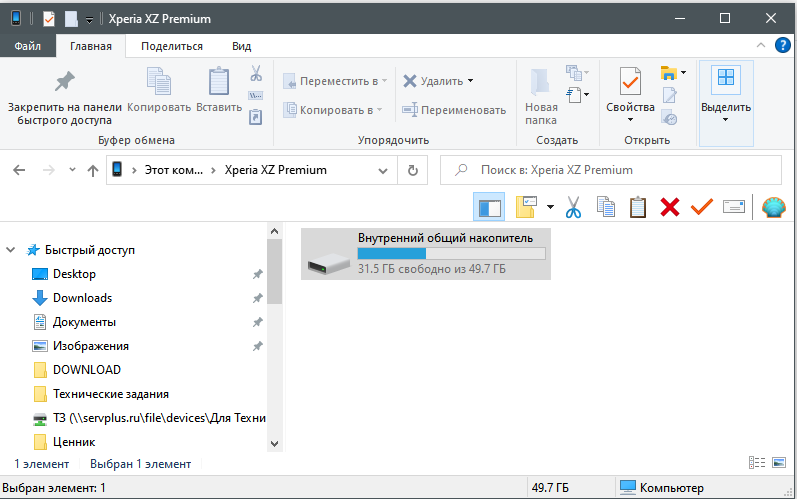Open Изображения in the sidebar
The height and width of the screenshot is (499, 797).
coord(90,346)
